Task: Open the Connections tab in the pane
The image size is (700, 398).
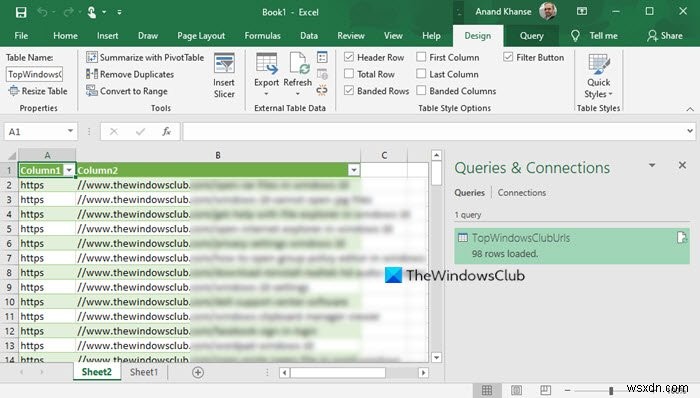Action: click(521, 193)
